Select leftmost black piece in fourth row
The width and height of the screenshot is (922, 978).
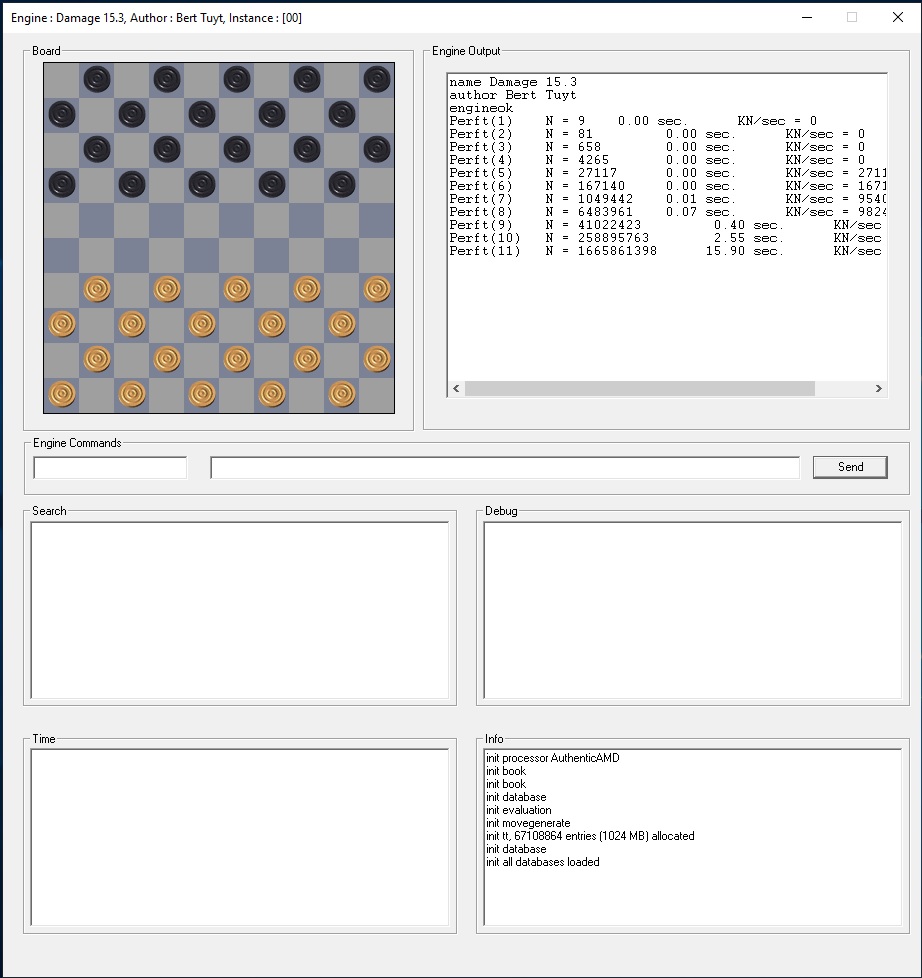[x=62, y=184]
